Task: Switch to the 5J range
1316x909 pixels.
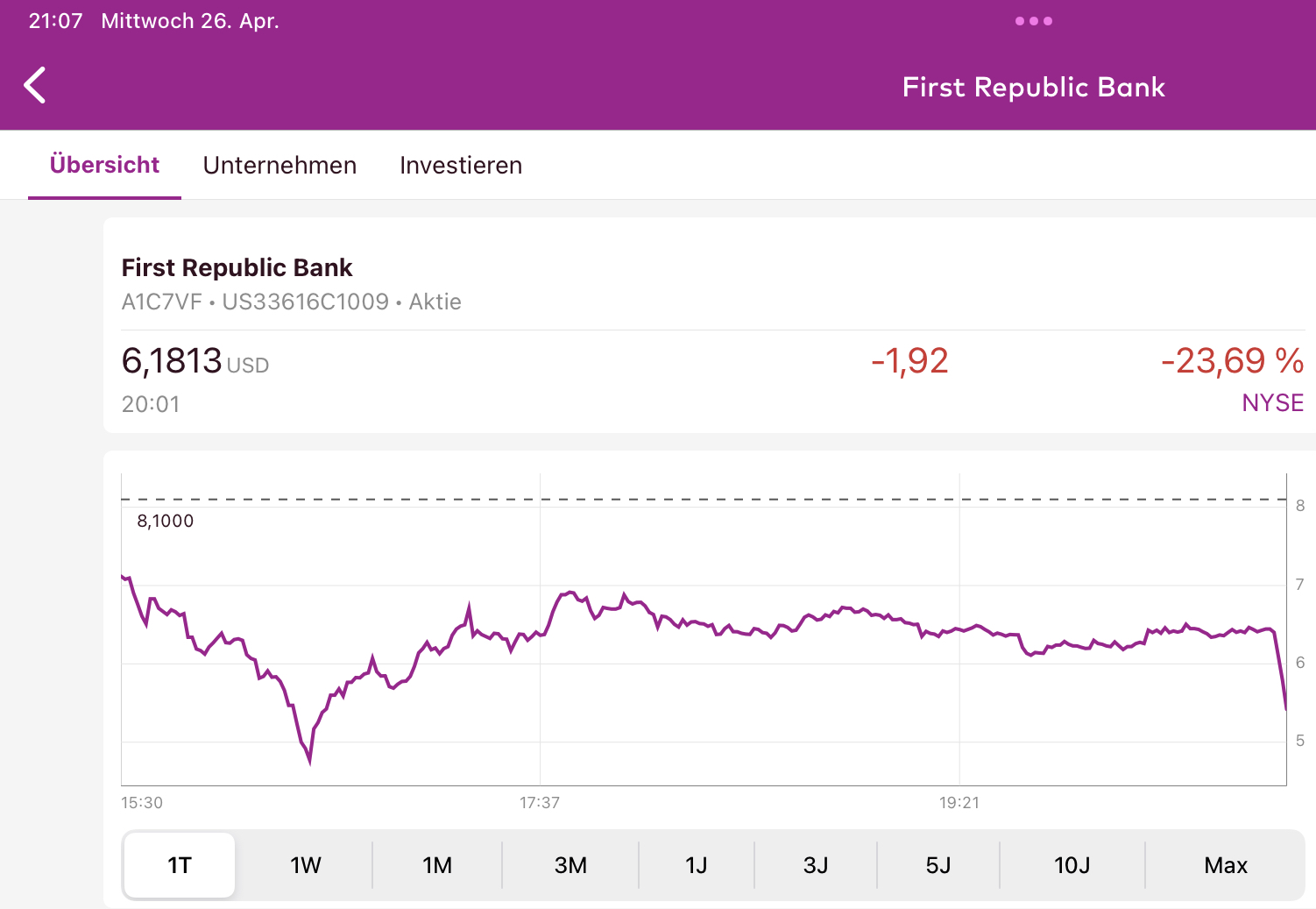Action: tap(938, 865)
